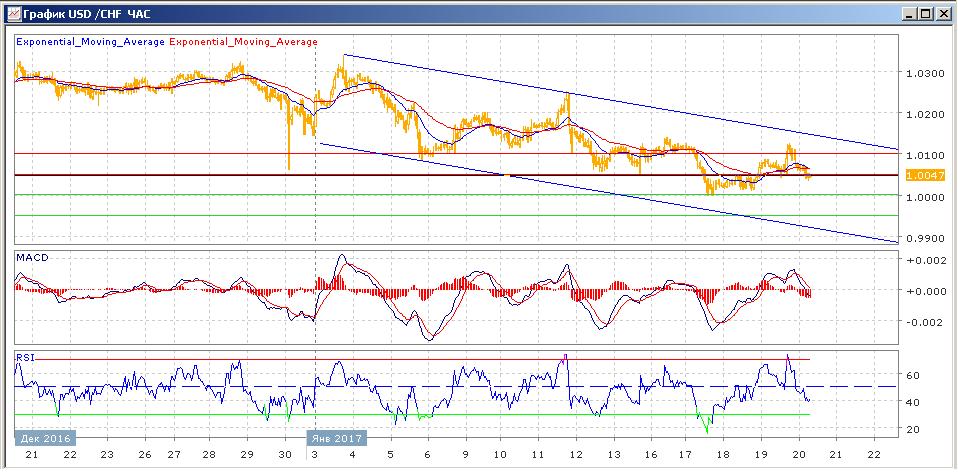958x474 pixels.
Task: Click the -0.002 MACD axis label
Action: click(924, 322)
